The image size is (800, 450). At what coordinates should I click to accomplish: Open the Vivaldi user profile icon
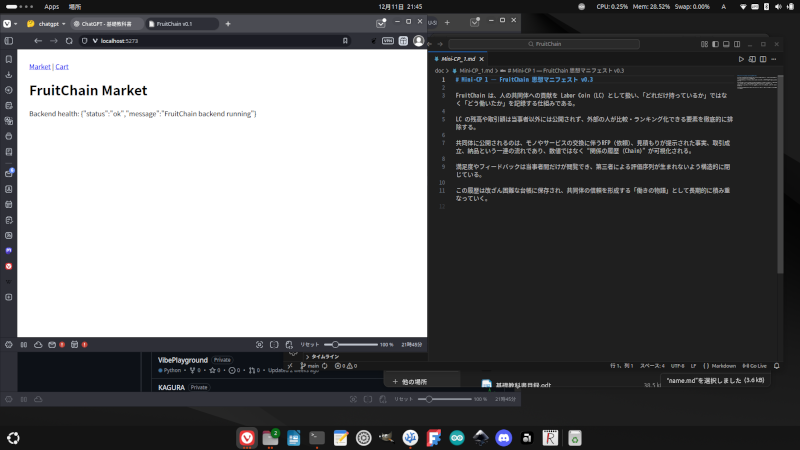tap(418, 41)
